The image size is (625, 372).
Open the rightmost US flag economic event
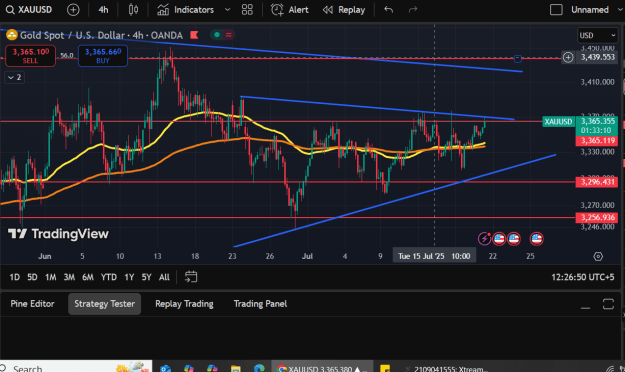click(537, 238)
